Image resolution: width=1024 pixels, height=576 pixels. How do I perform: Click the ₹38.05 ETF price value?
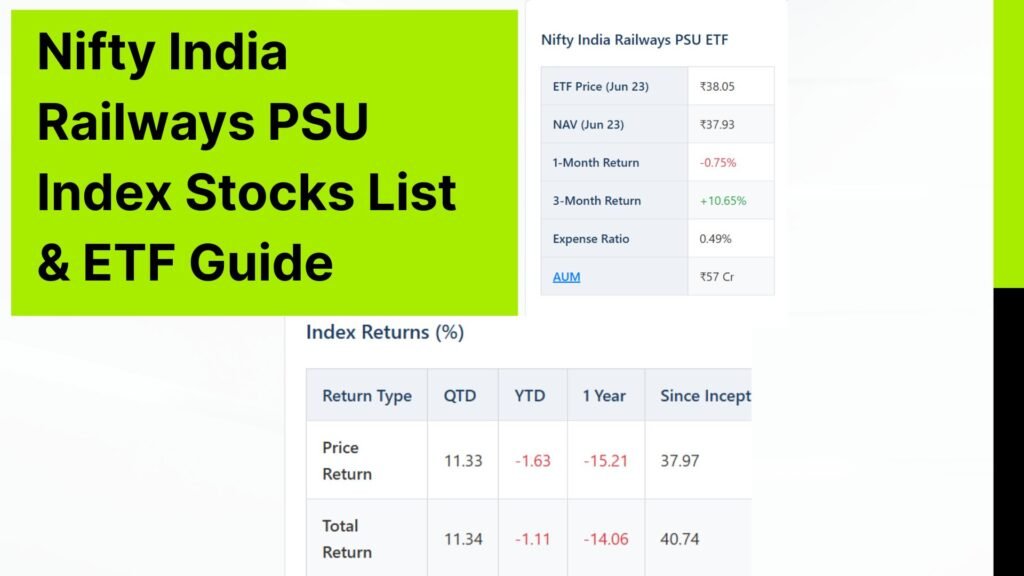(x=717, y=86)
